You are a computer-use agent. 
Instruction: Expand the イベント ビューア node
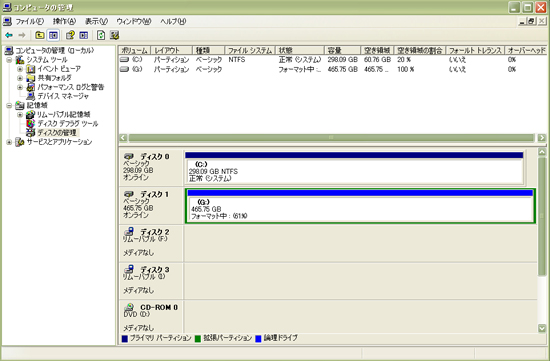tap(20, 69)
